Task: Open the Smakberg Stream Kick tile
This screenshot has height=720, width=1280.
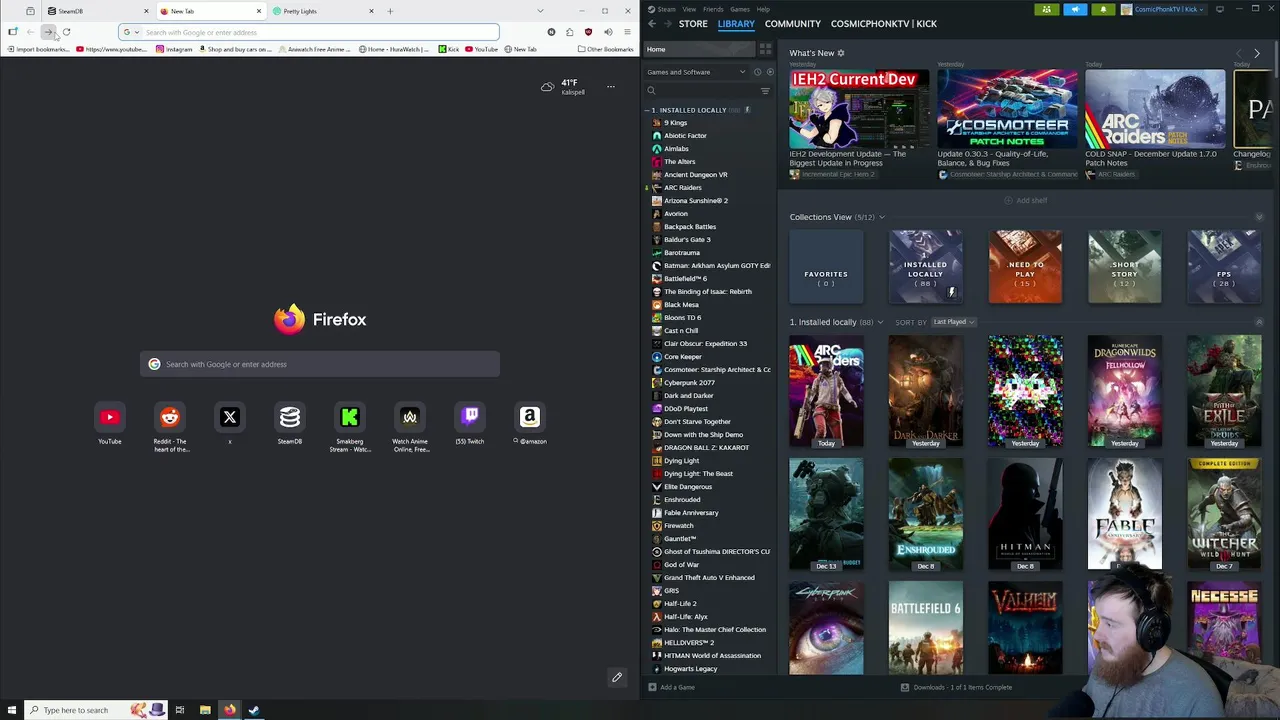Action: 350,417
